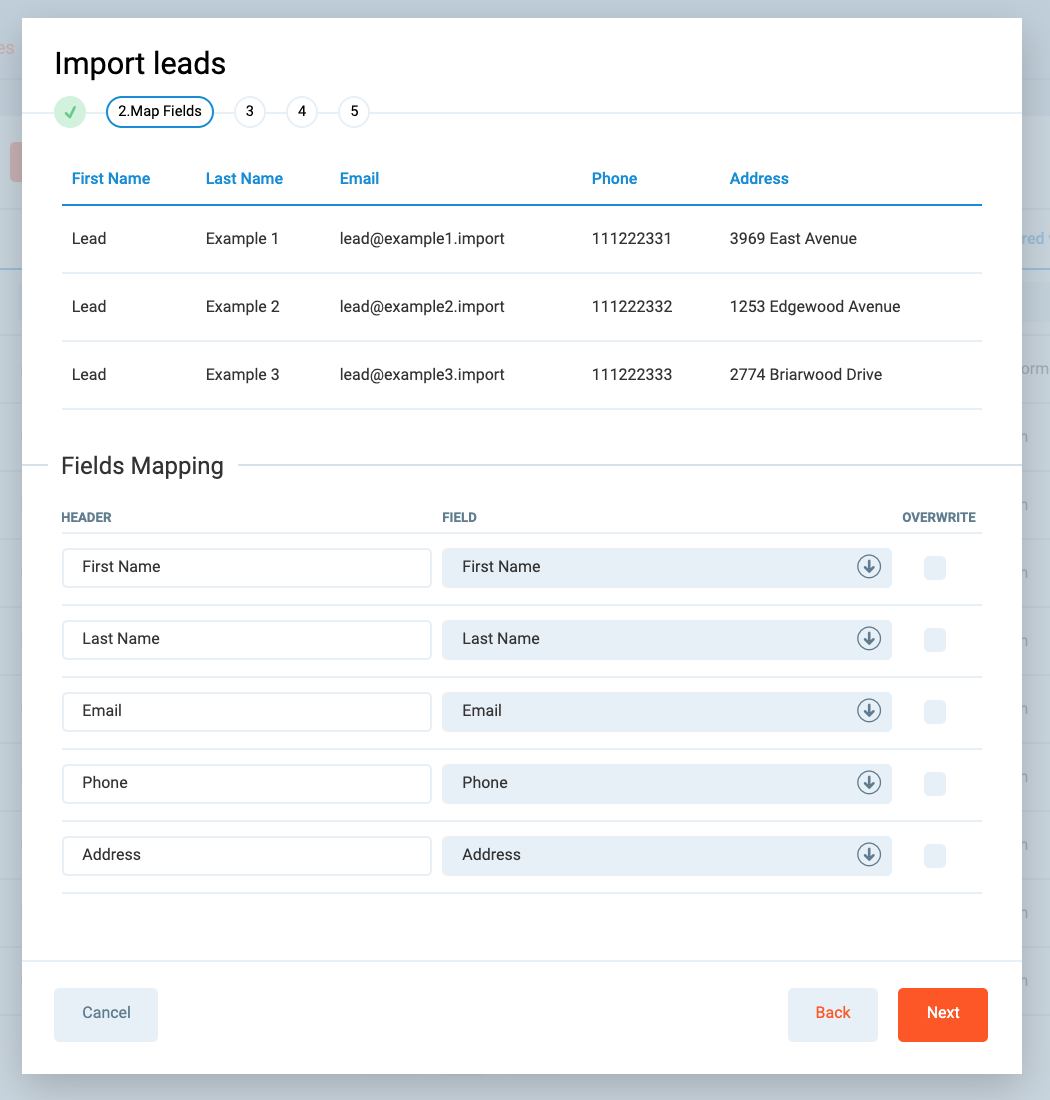Tick the Phone overwrite checkbox

(x=934, y=784)
